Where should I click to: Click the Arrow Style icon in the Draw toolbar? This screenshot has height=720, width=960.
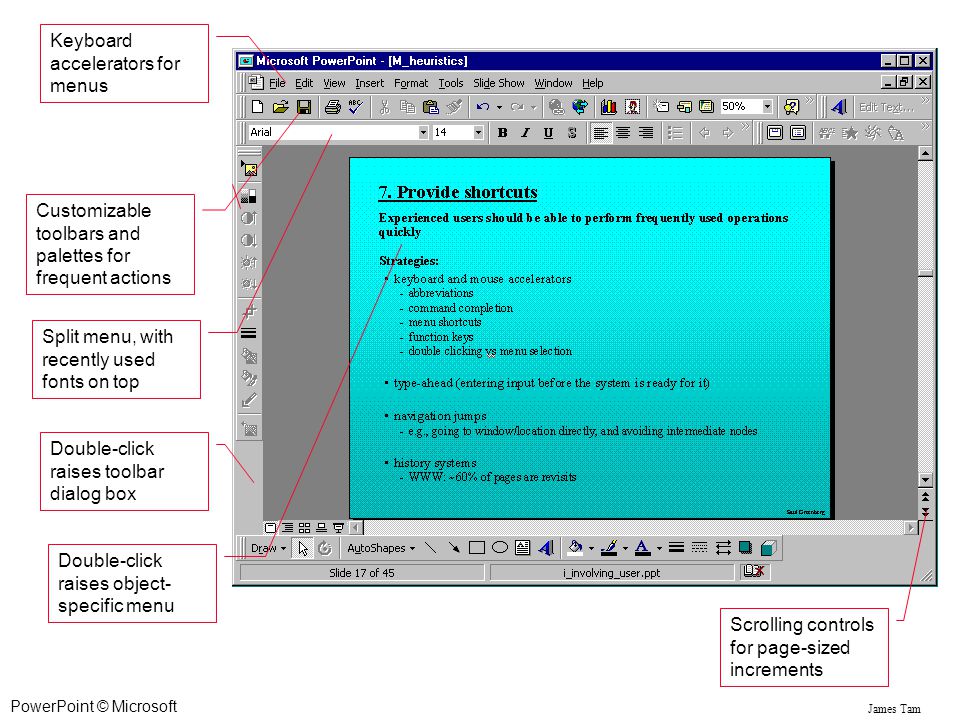coord(722,548)
